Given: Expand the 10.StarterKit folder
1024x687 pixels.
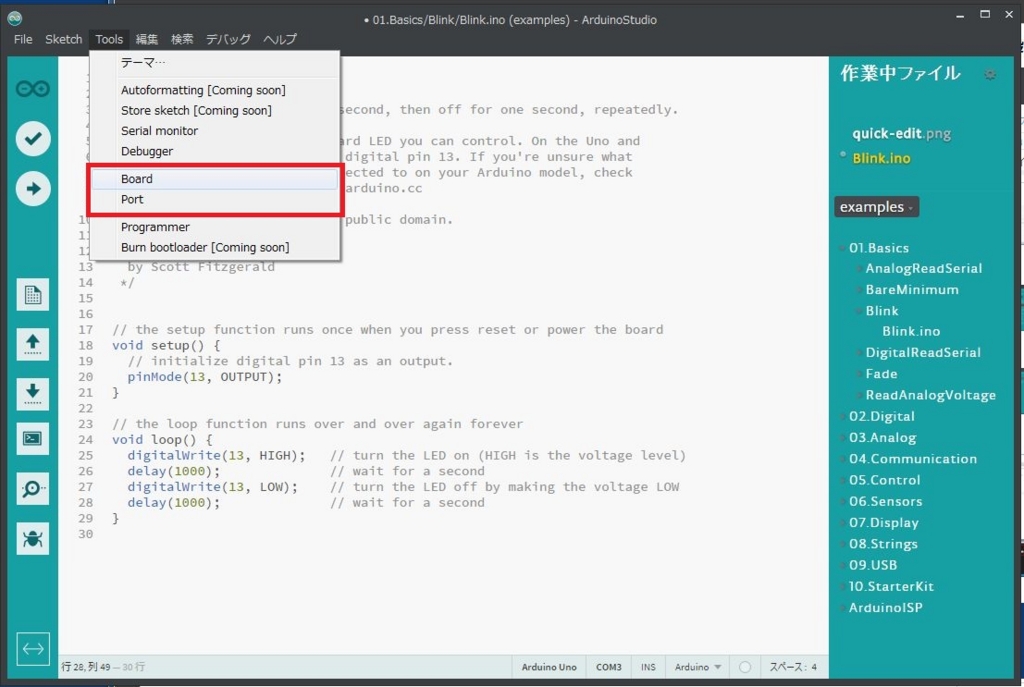Looking at the screenshot, I should tap(891, 586).
